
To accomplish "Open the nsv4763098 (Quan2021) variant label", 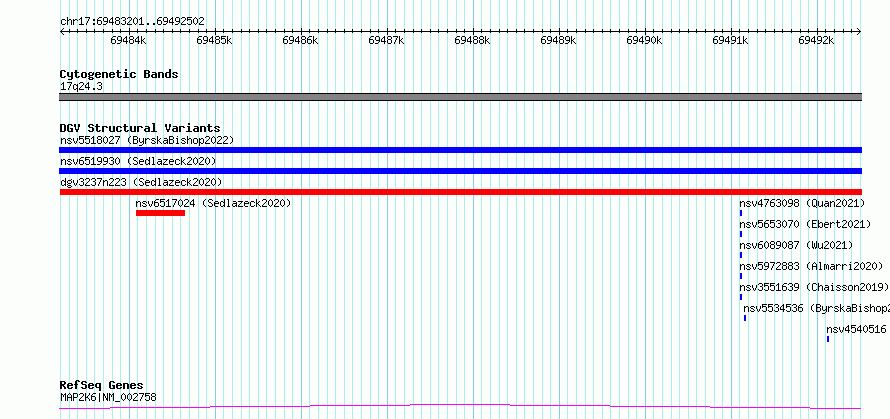I will [x=802, y=203].
